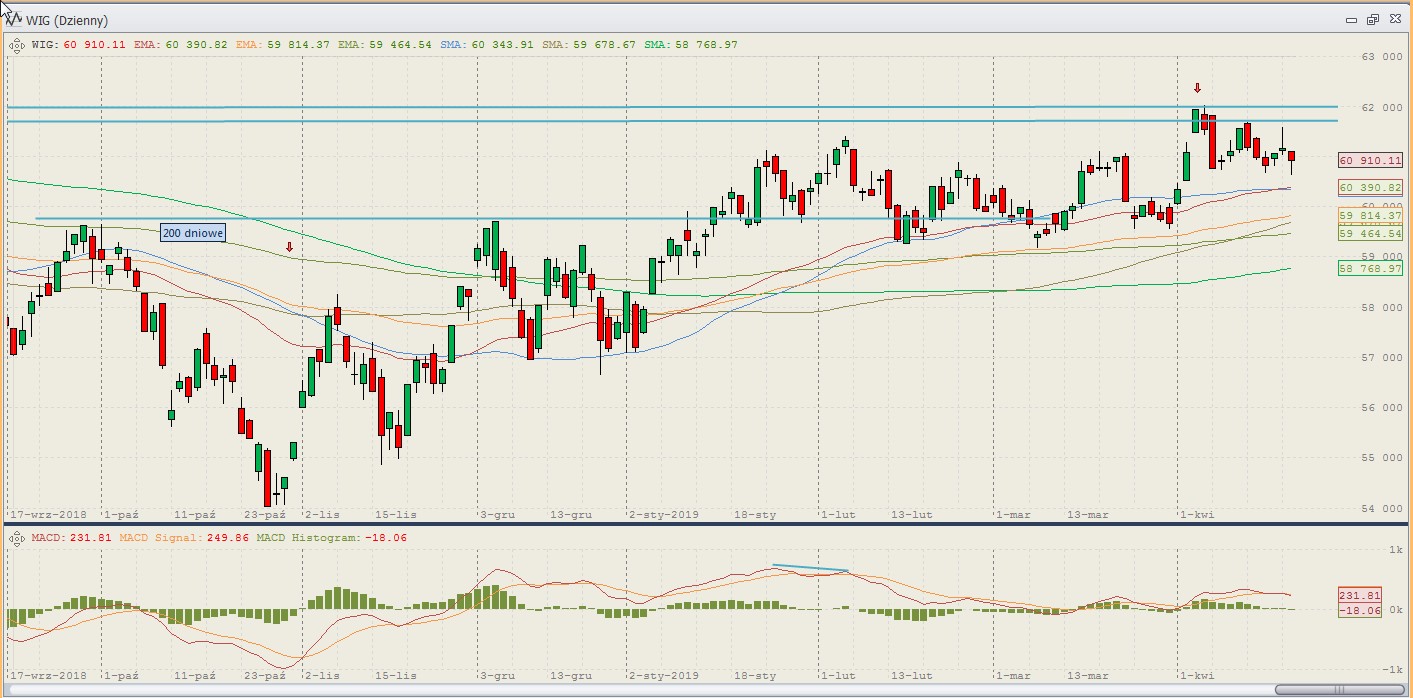Click the pan arrows icon in price chart header
This screenshot has width=1413, height=698.
[17, 44]
